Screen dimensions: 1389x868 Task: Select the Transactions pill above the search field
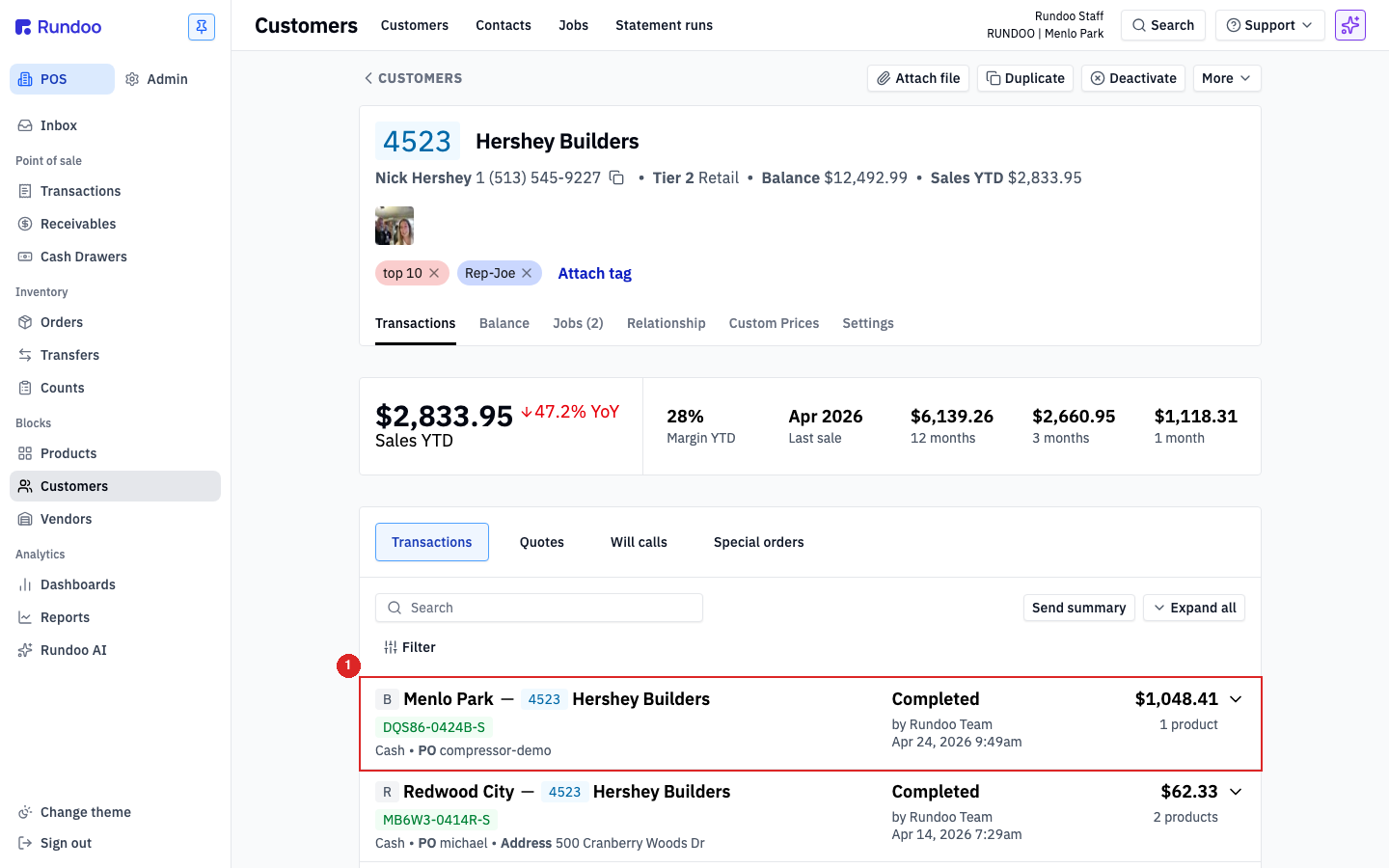[432, 542]
